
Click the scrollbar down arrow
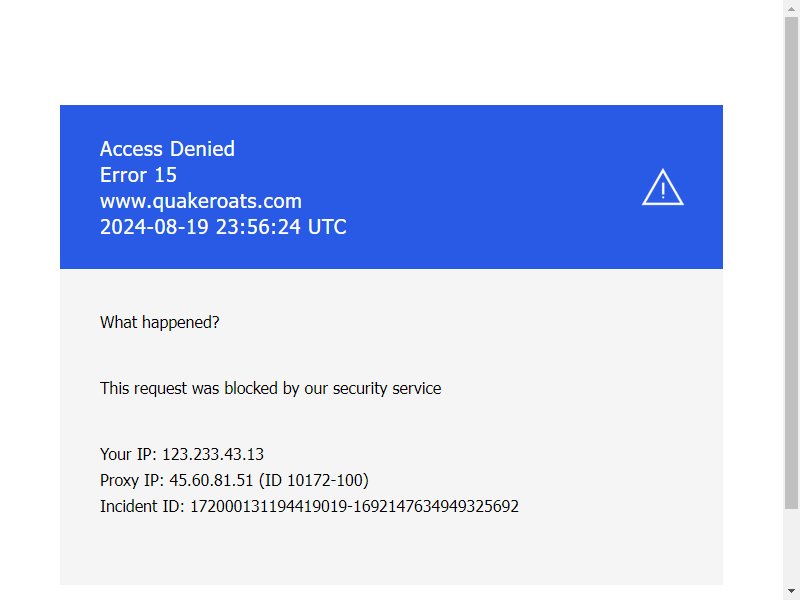pyautogui.click(x=791, y=592)
